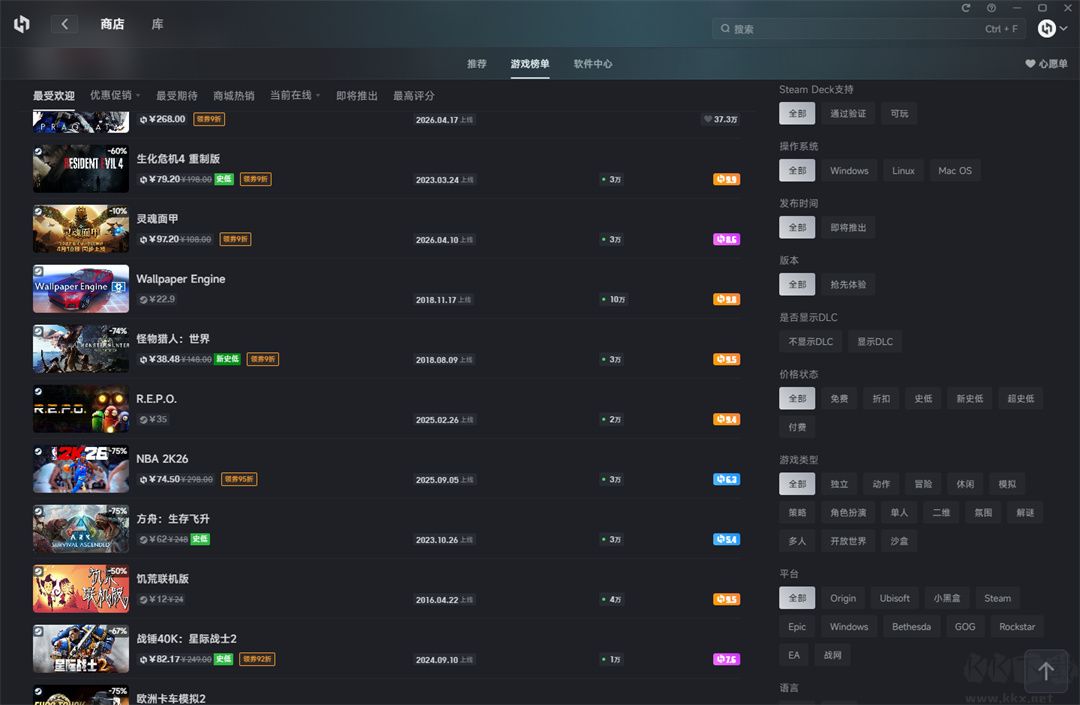The height and width of the screenshot is (705, 1080).
Task: Filter operating system by Mac OS
Action: pyautogui.click(x=955, y=171)
